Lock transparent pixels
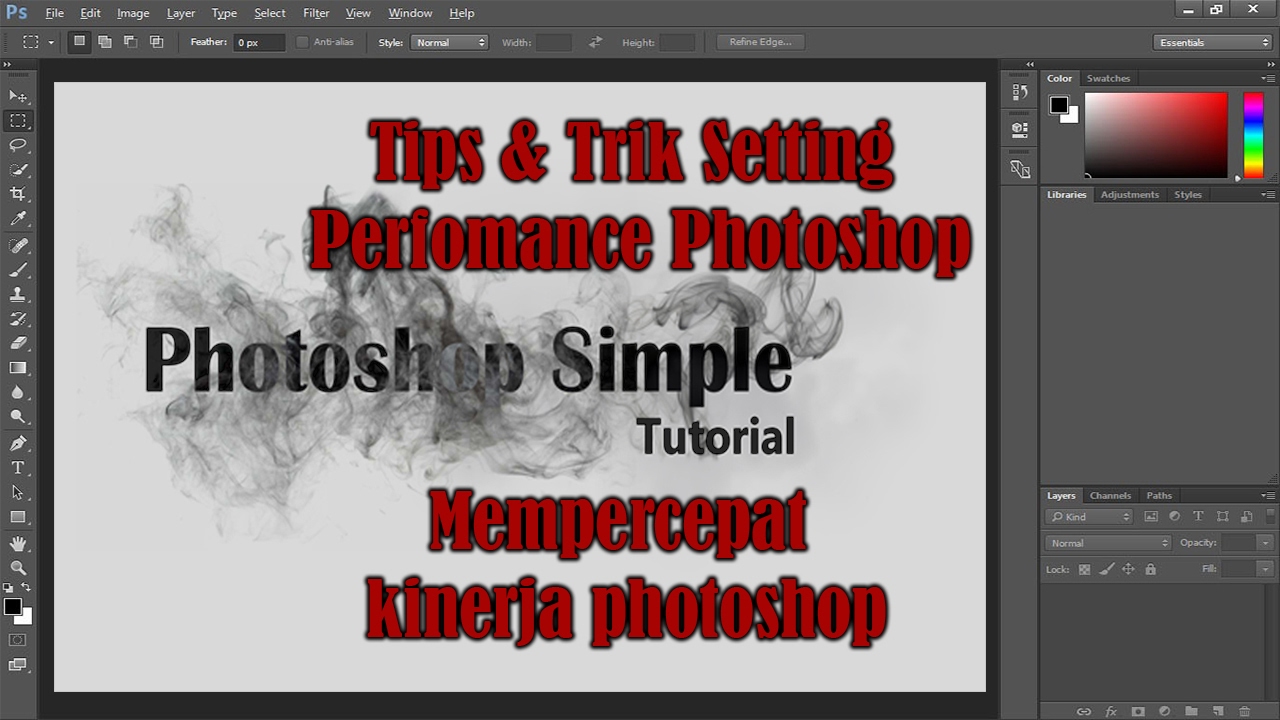Image resolution: width=1280 pixels, height=720 pixels. click(x=1084, y=569)
